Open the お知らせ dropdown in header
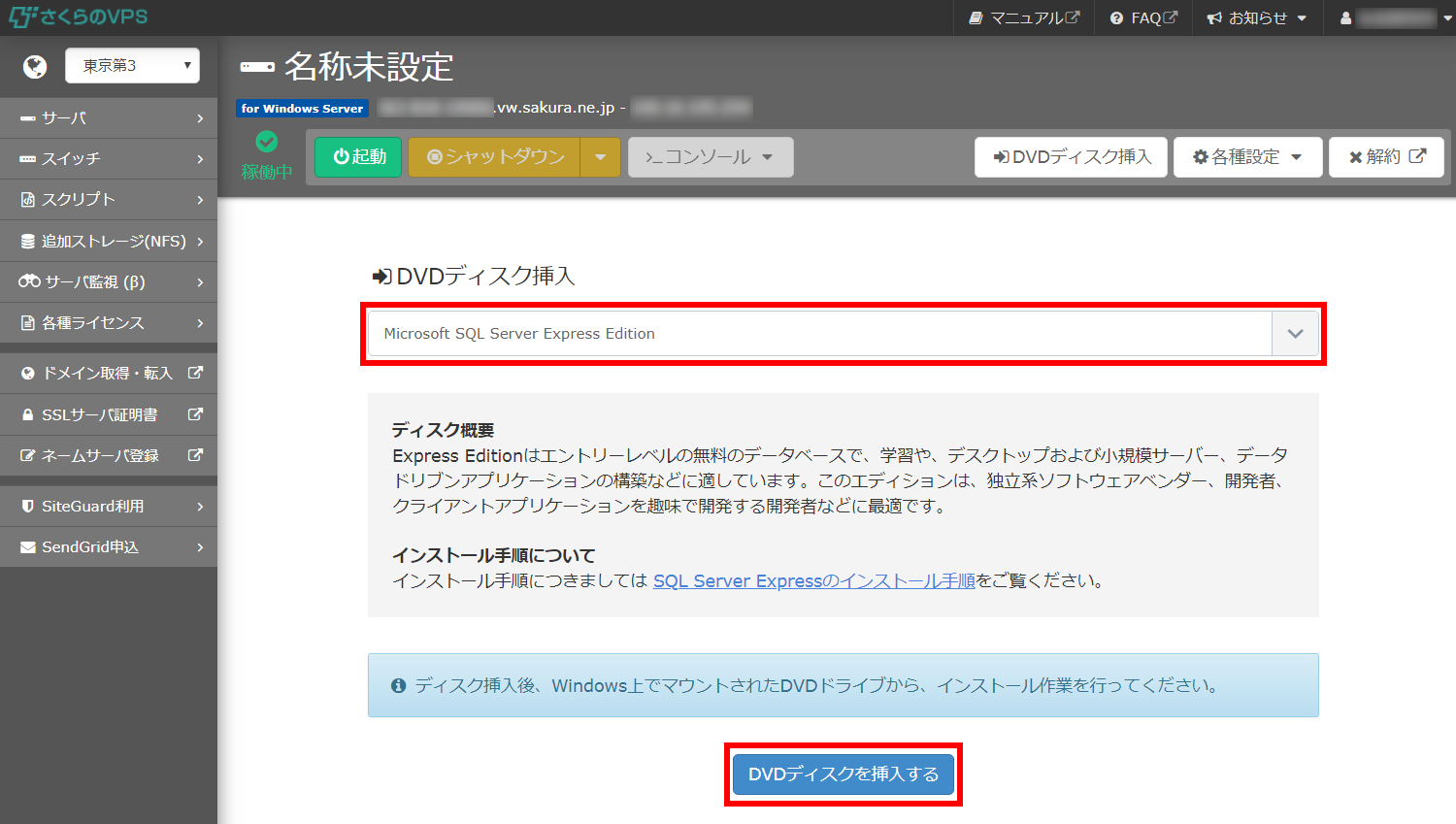The image size is (1456, 824). [x=1257, y=17]
